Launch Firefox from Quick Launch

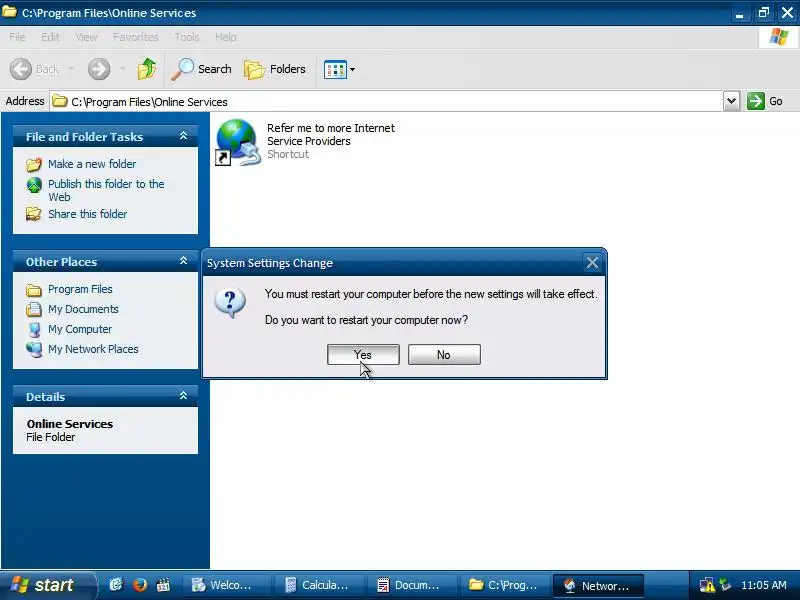[x=139, y=585]
